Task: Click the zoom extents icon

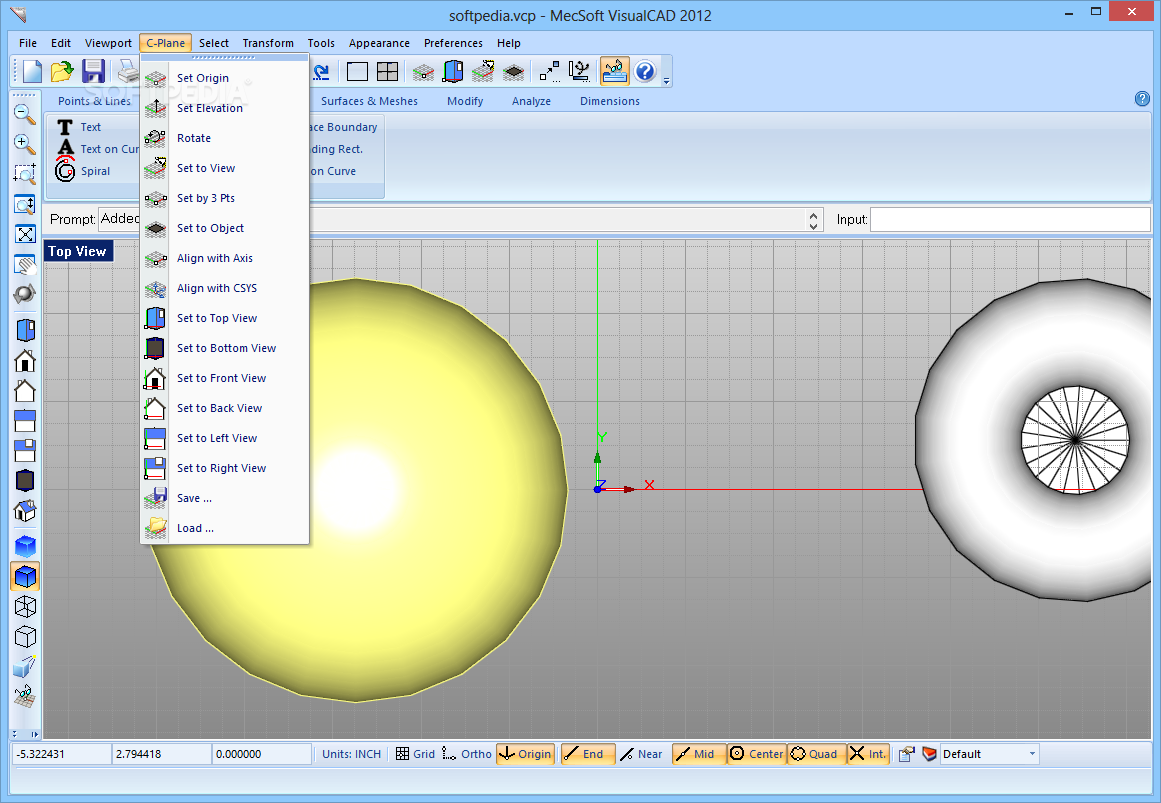Action: (x=24, y=234)
